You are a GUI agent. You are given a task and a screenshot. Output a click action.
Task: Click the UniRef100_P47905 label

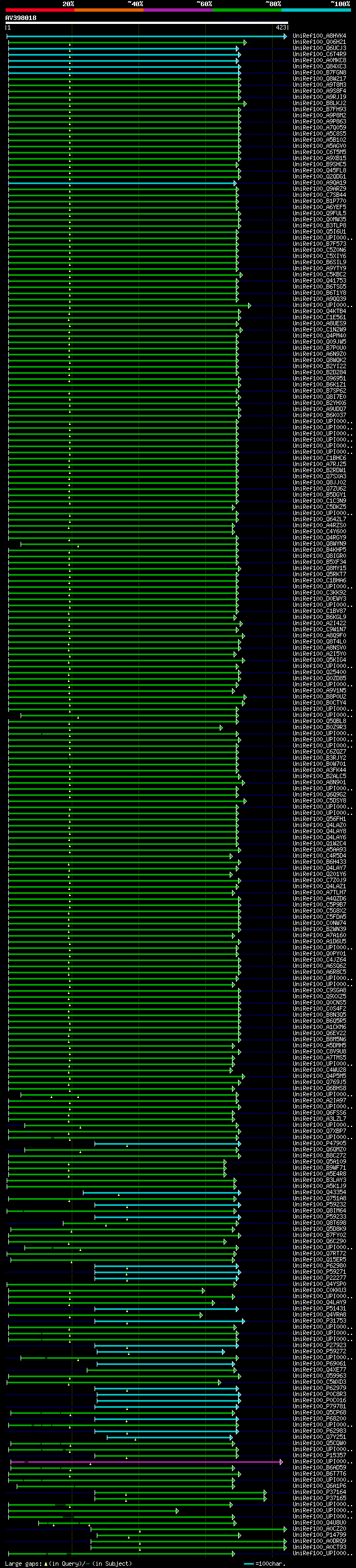click(319, 1143)
